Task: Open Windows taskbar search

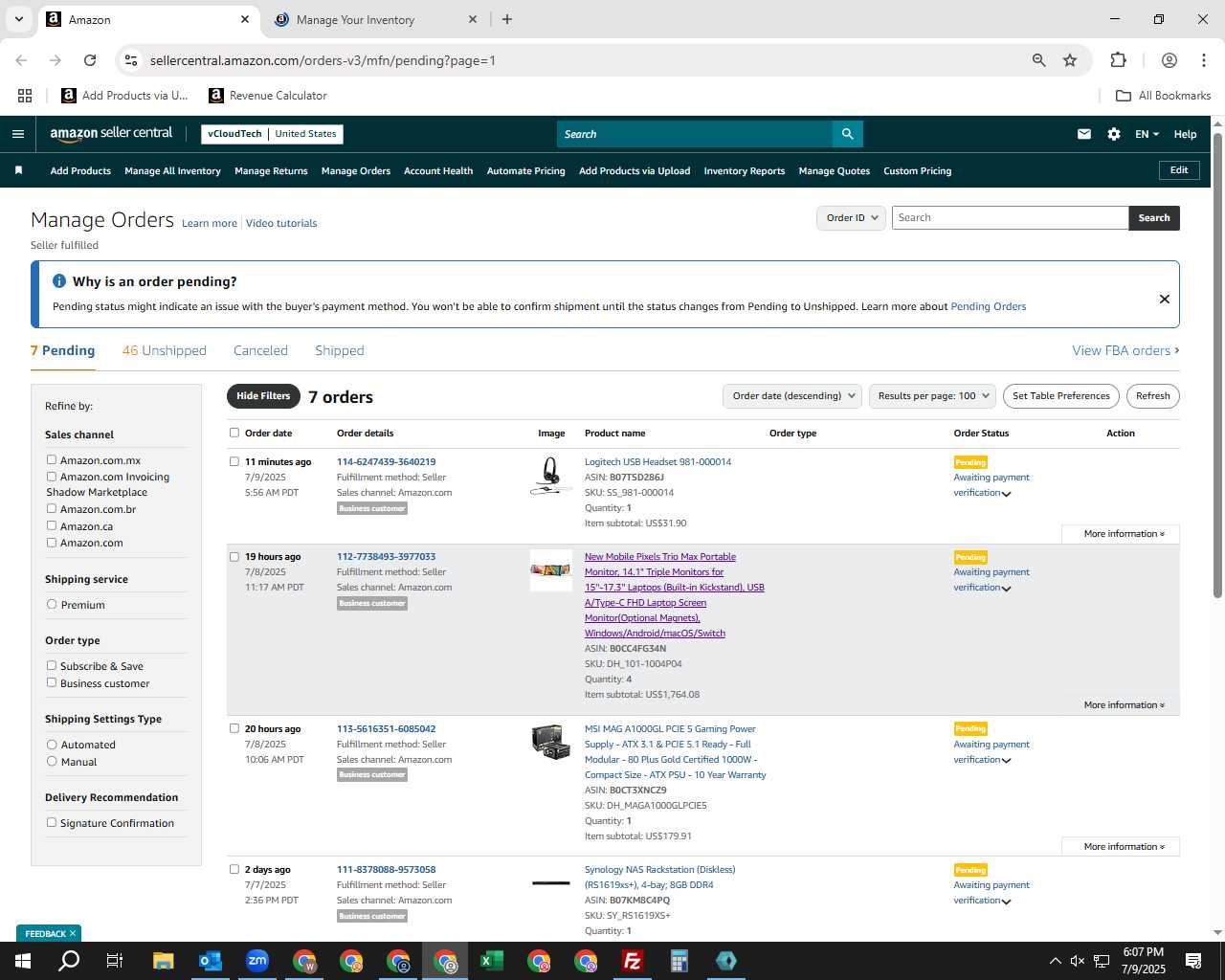Action: coord(69,961)
